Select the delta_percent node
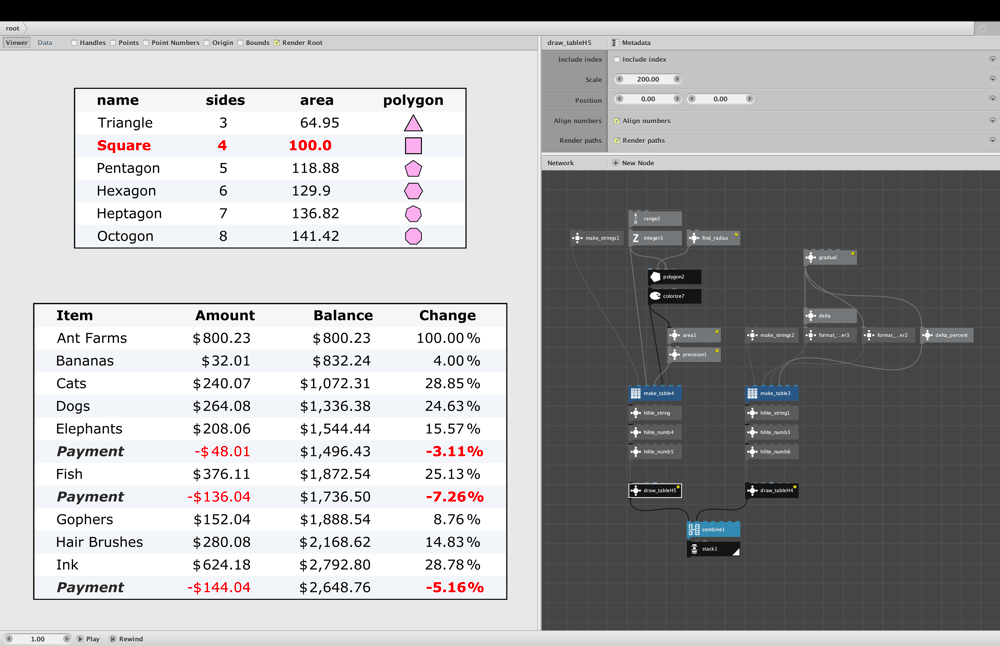 pyautogui.click(x=947, y=335)
